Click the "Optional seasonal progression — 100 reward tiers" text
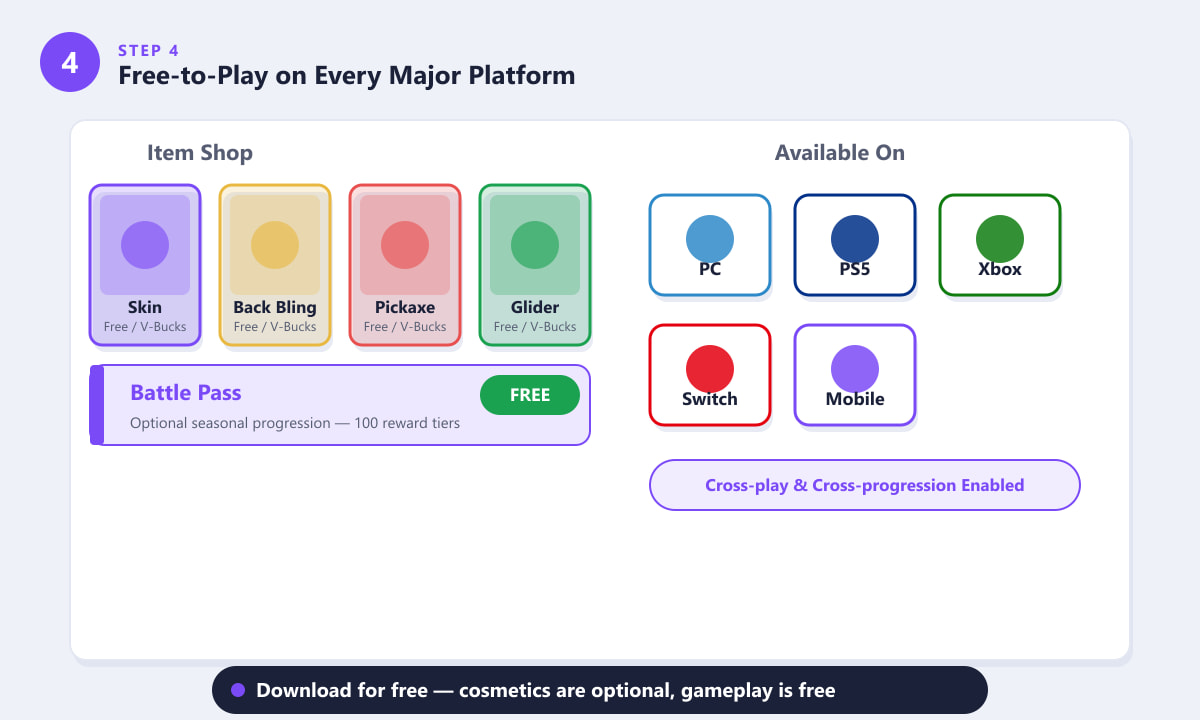This screenshot has height=720, width=1200. (295, 423)
